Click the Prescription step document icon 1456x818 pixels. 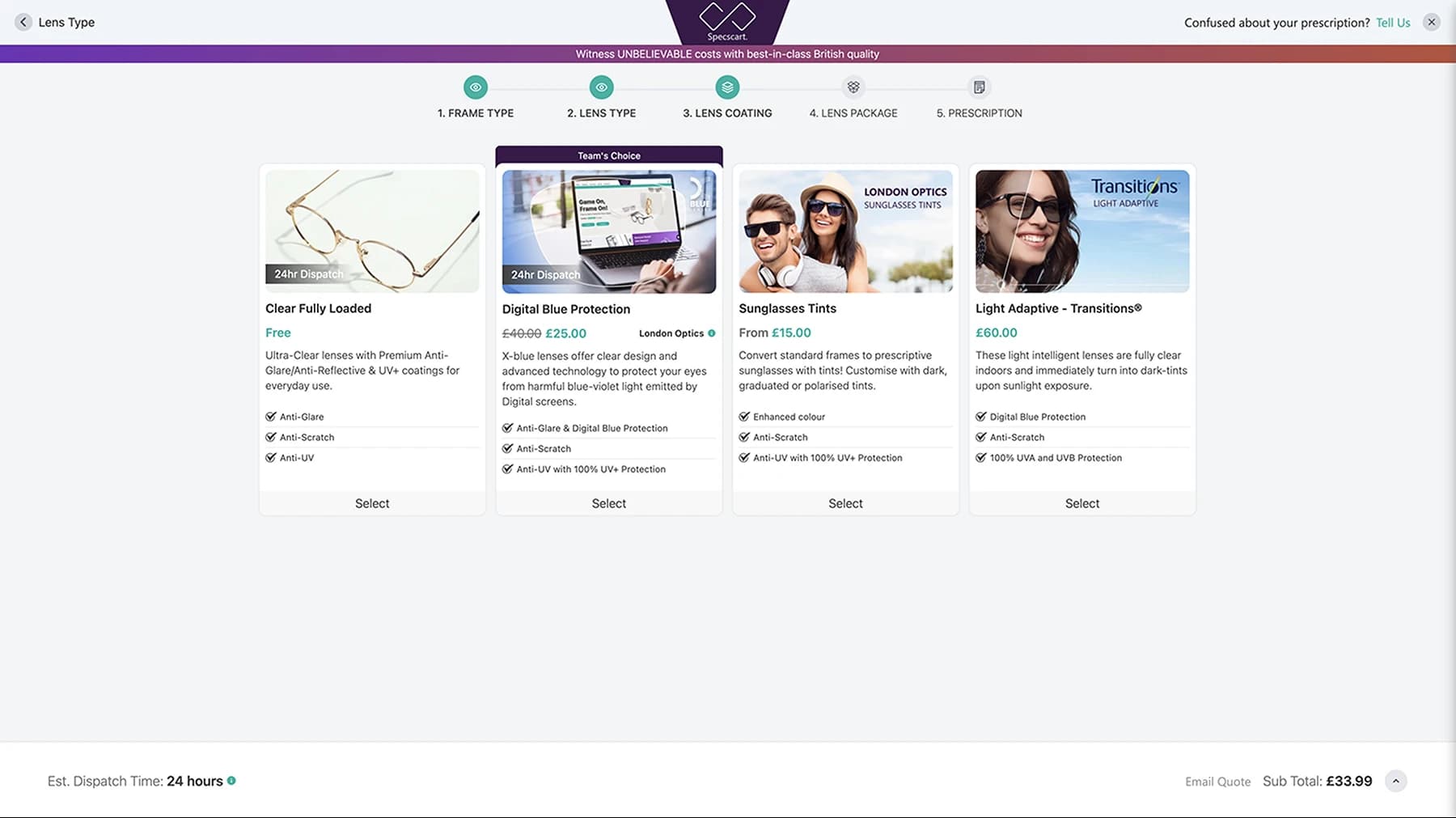pyautogui.click(x=979, y=87)
